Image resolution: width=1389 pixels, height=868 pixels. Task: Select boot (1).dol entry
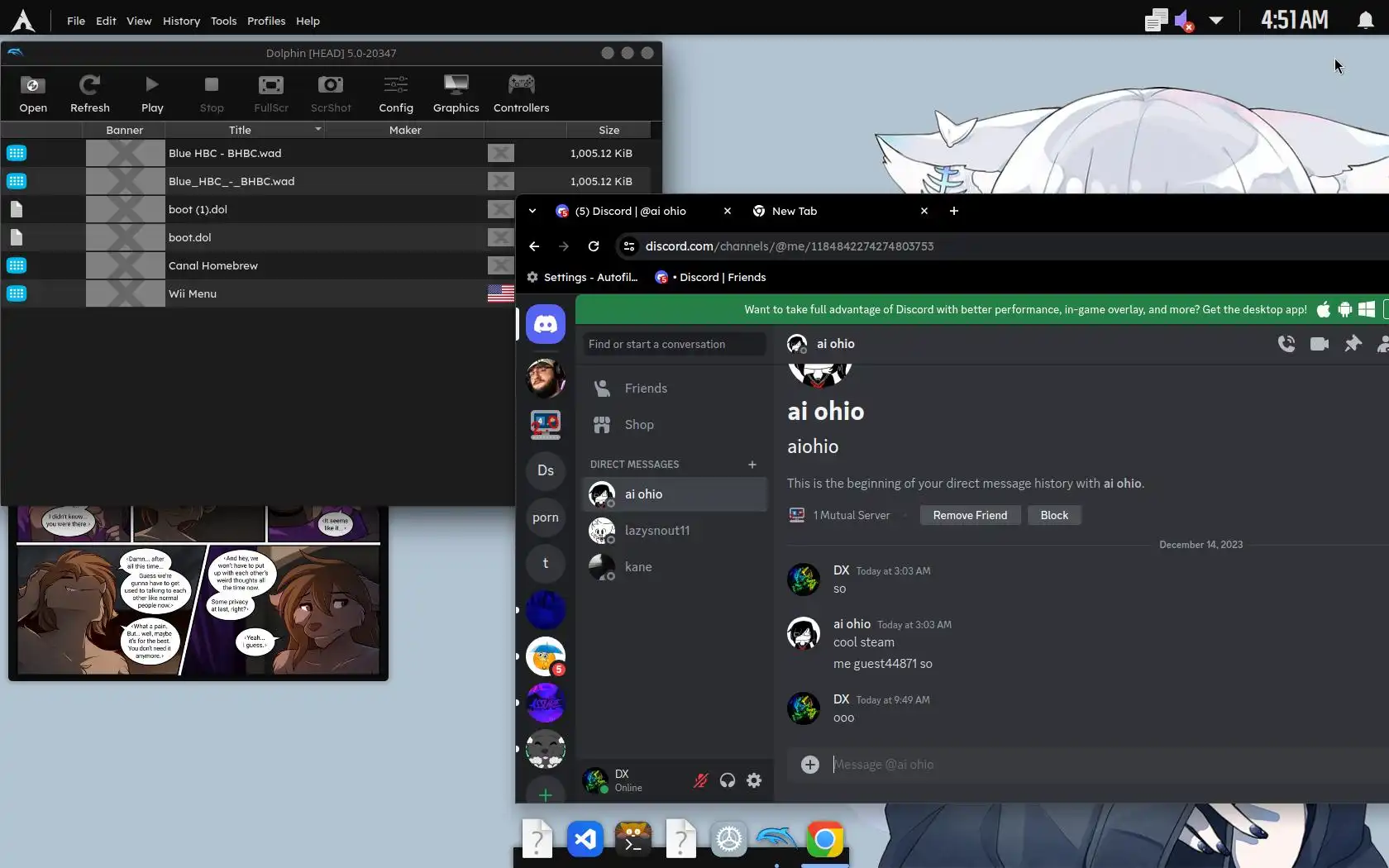(x=258, y=209)
